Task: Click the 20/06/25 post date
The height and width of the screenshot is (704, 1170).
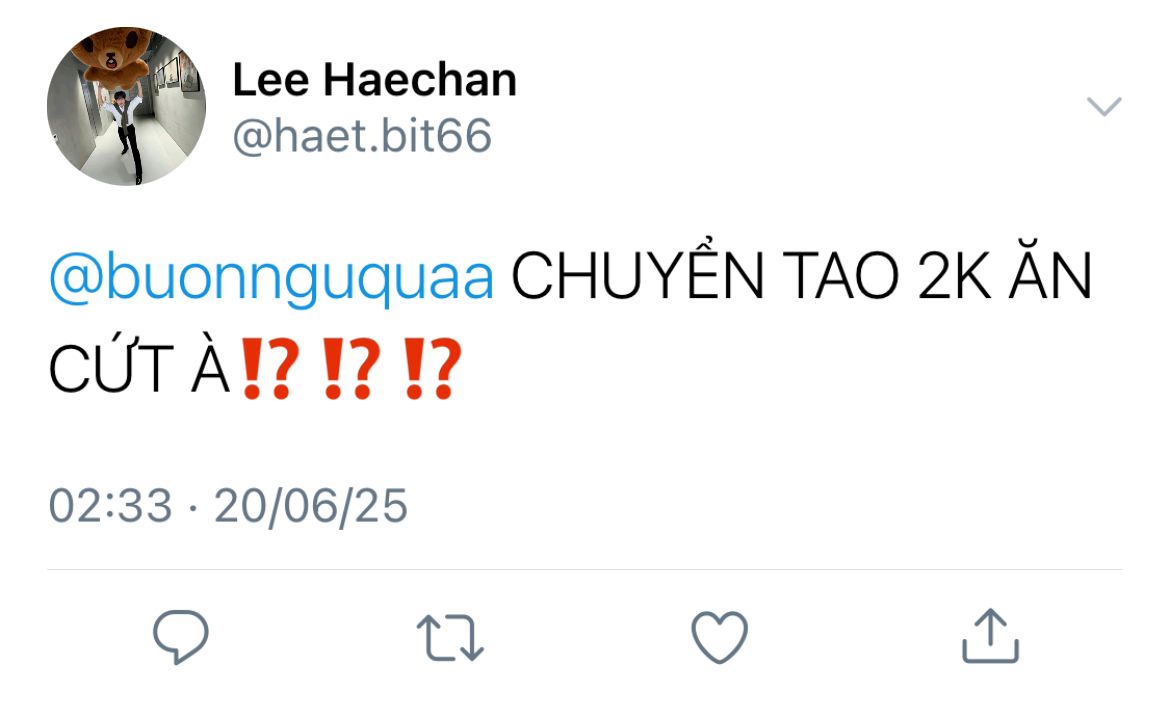Action: pyautogui.click(x=311, y=506)
